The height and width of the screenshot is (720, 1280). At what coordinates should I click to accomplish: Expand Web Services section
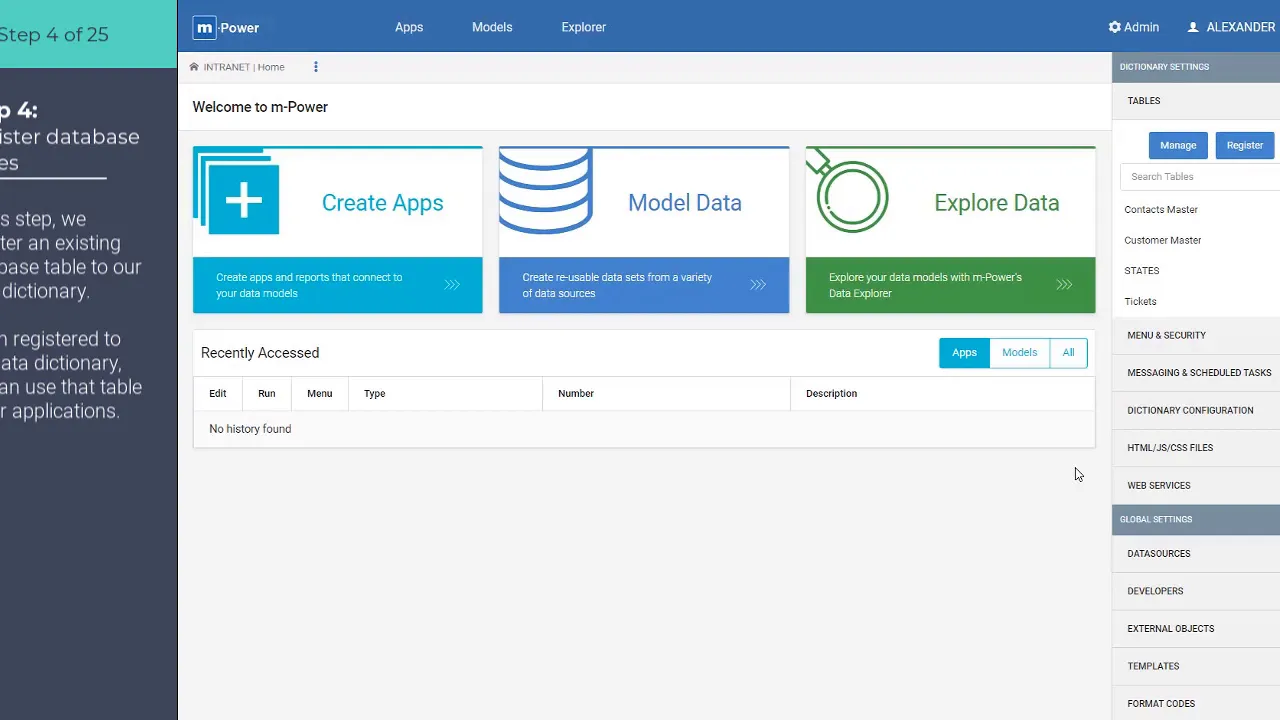(1196, 485)
